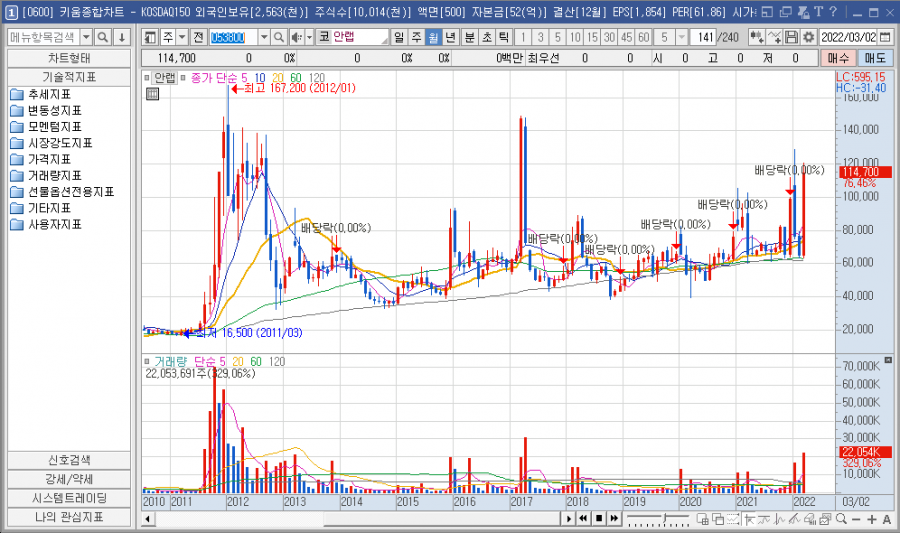
Task: Click the chart zoom slider handle at bottom
Action: (x=665, y=519)
